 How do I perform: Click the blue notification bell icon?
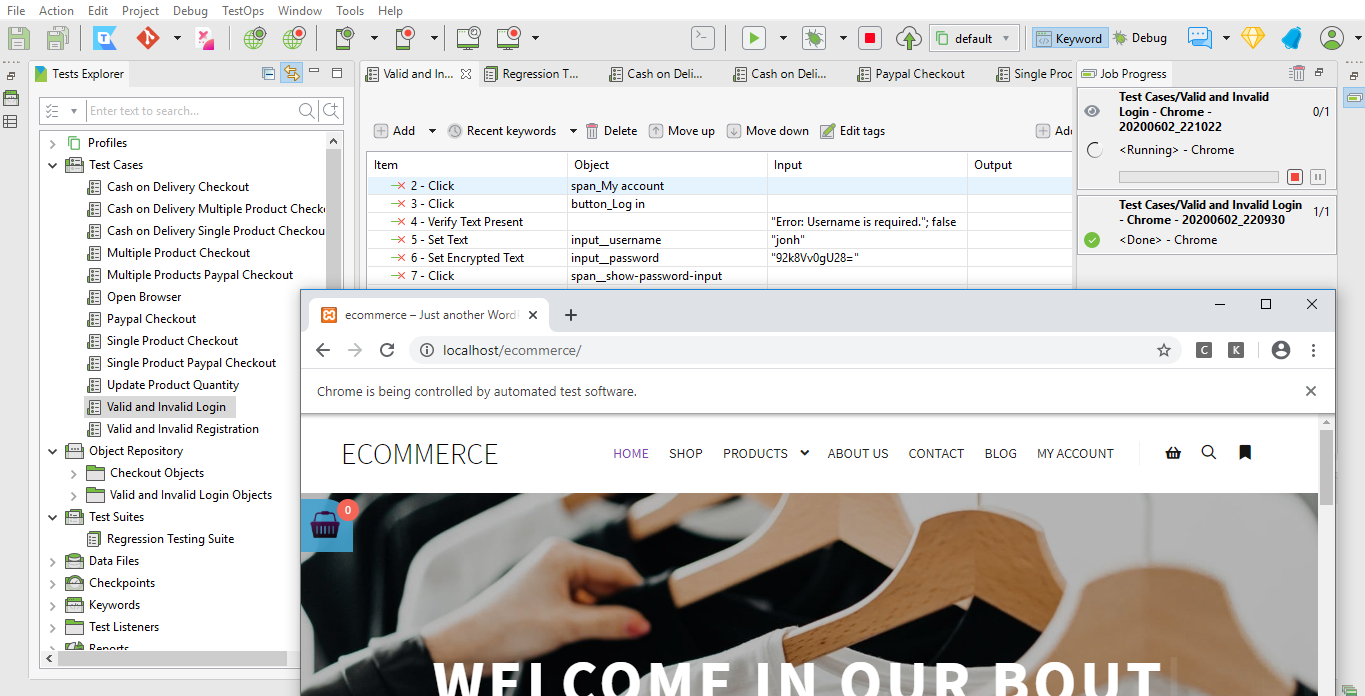tap(1291, 38)
